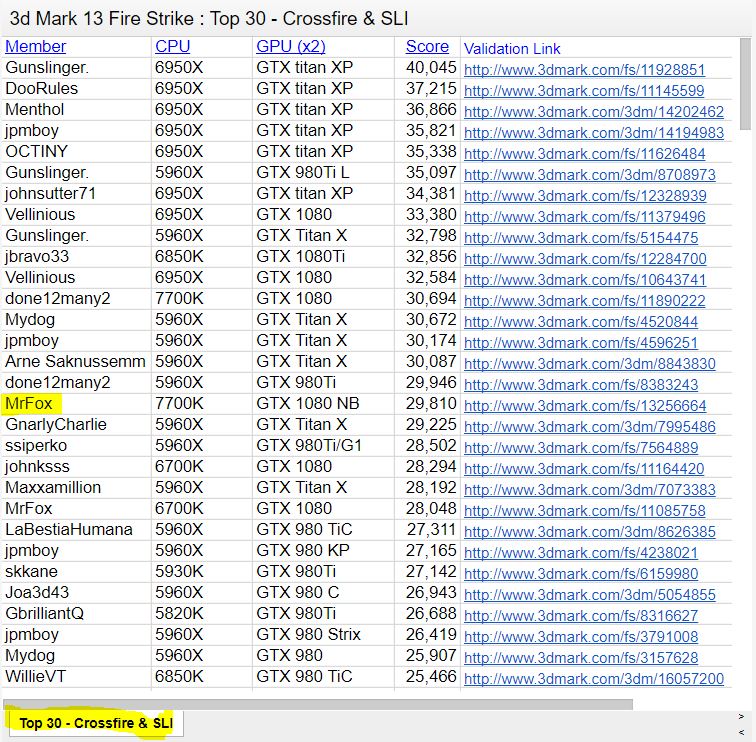The height and width of the screenshot is (742, 756).
Task: Open validation link 3dm/7995486
Action: click(589, 427)
